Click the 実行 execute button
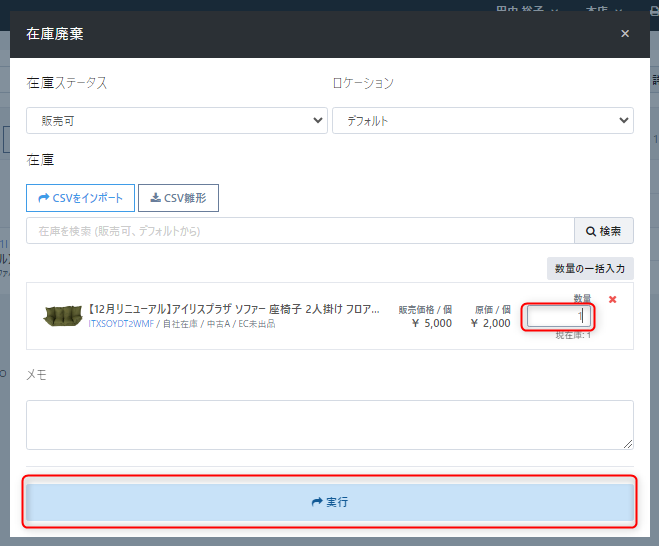Viewport: 659px width, 546px height. click(330, 502)
